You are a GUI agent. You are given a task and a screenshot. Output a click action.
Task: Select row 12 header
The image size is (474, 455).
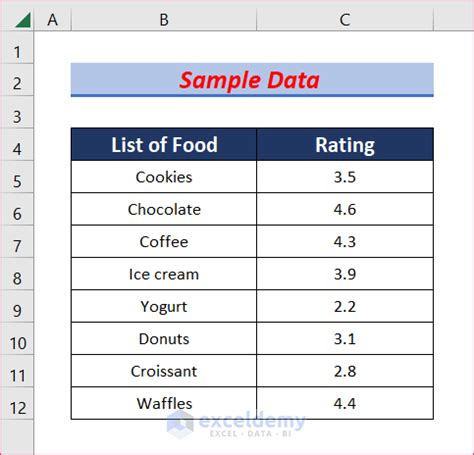tap(17, 404)
